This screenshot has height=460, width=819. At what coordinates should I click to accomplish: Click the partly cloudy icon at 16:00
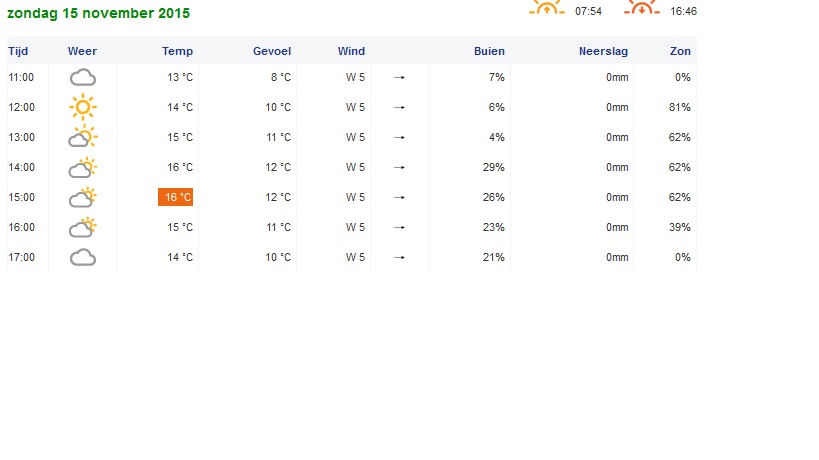click(x=83, y=227)
